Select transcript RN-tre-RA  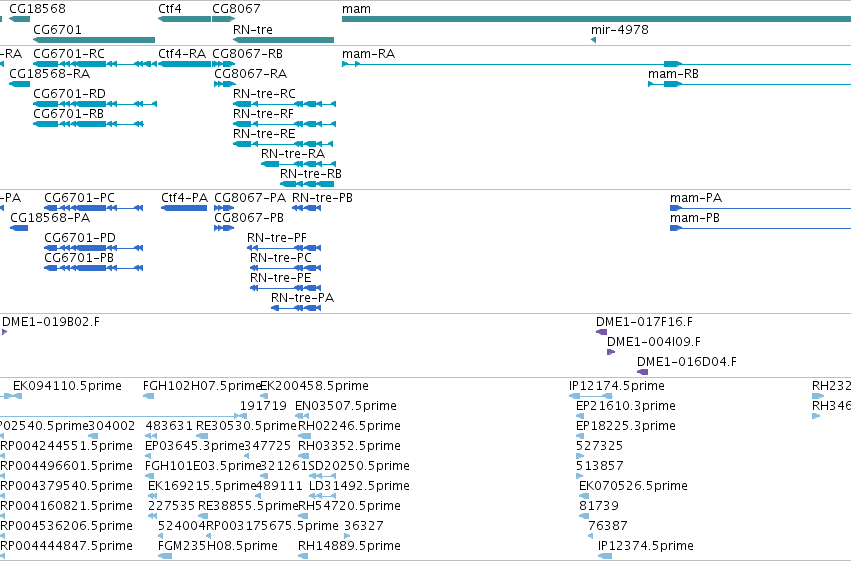[x=299, y=164]
